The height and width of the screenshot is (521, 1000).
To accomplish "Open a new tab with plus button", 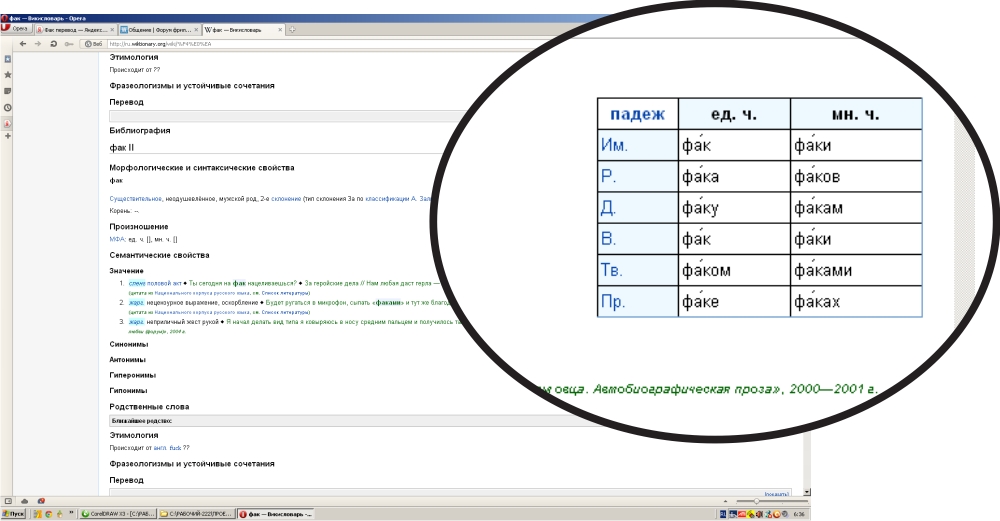I will [x=292, y=30].
